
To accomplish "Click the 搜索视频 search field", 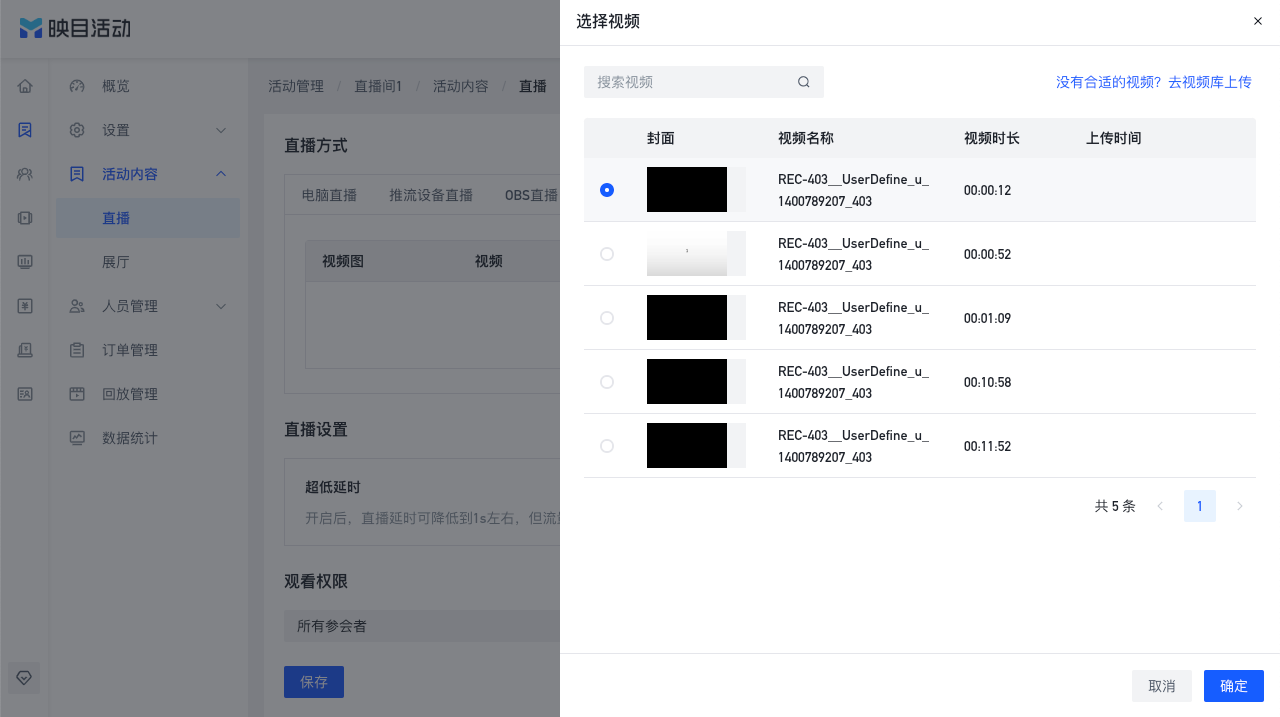I will click(704, 82).
